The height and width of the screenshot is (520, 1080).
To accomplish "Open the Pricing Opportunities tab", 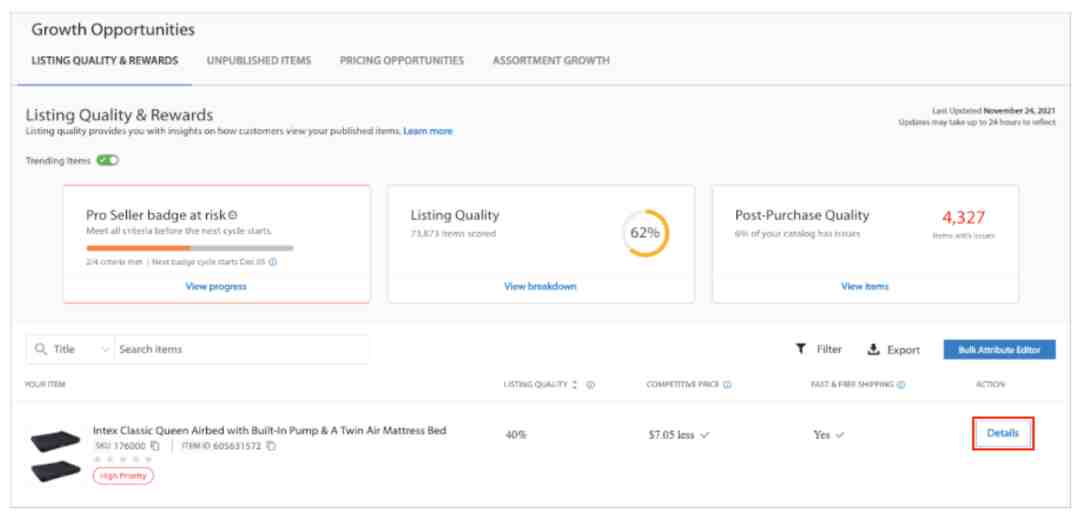I will [x=401, y=60].
